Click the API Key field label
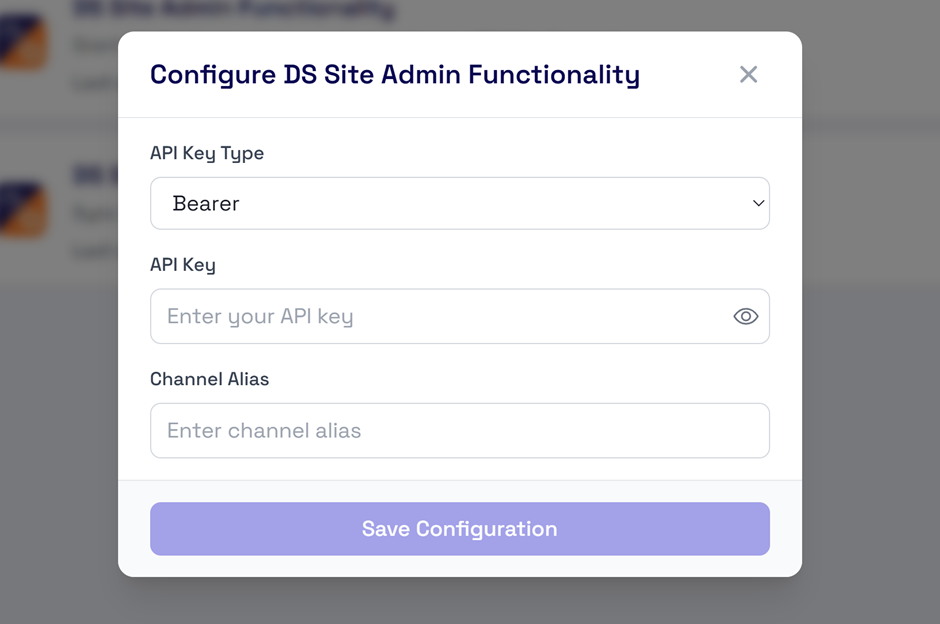The width and height of the screenshot is (940, 624). (183, 265)
